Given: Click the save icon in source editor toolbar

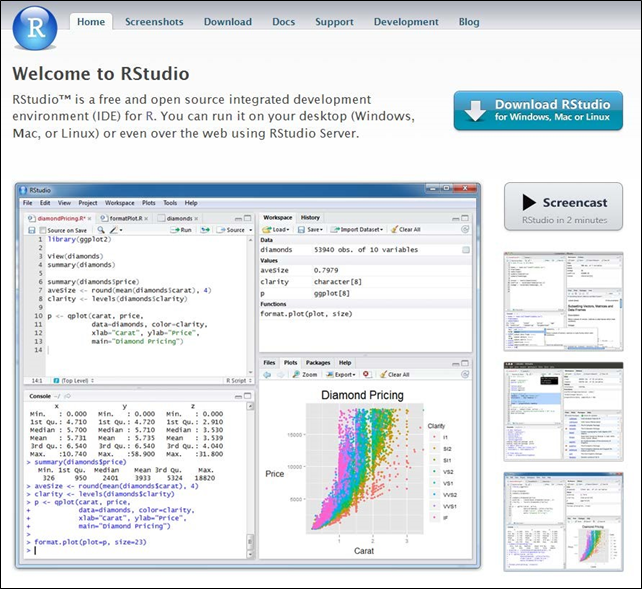Looking at the screenshot, I should coord(32,230).
